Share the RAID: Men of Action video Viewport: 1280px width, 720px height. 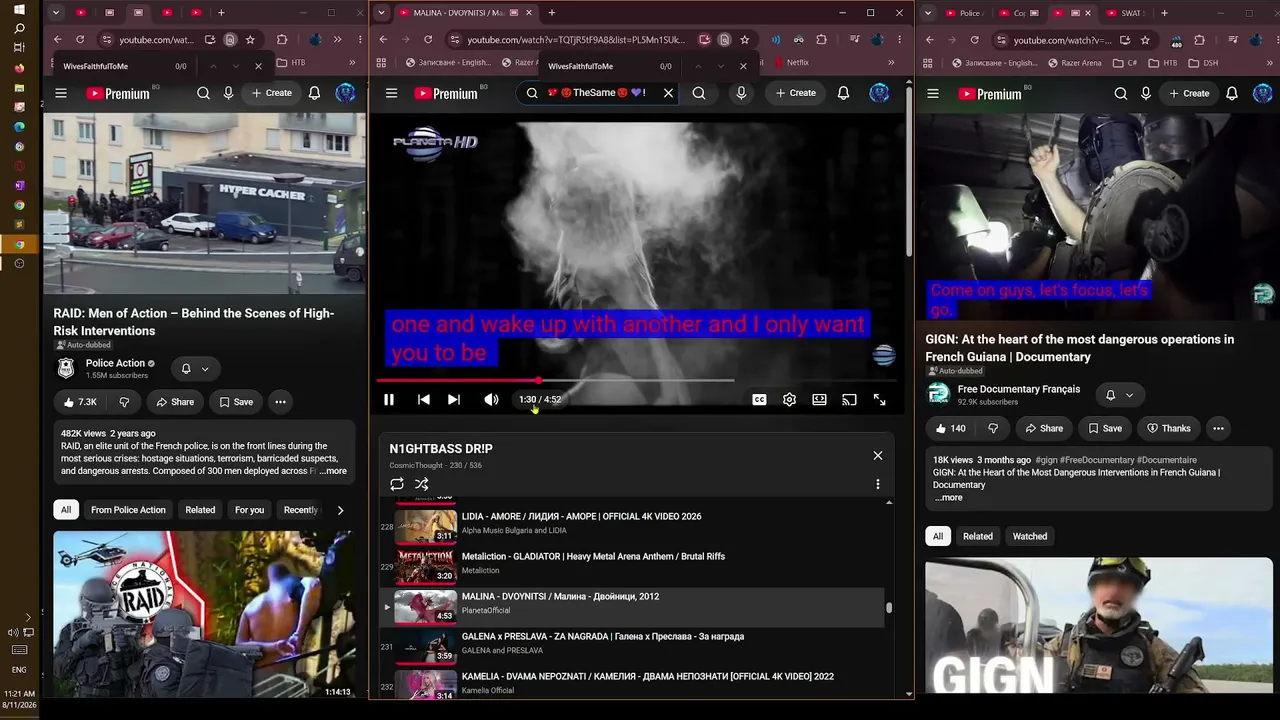[174, 402]
